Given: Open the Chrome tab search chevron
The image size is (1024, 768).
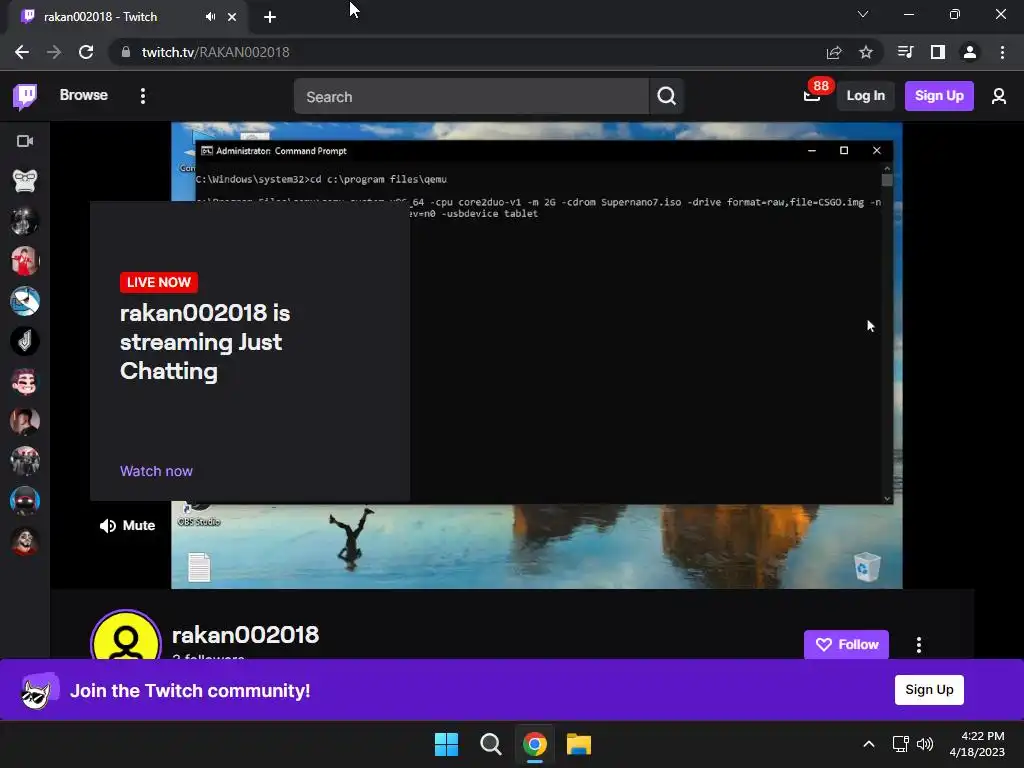Looking at the screenshot, I should point(863,14).
